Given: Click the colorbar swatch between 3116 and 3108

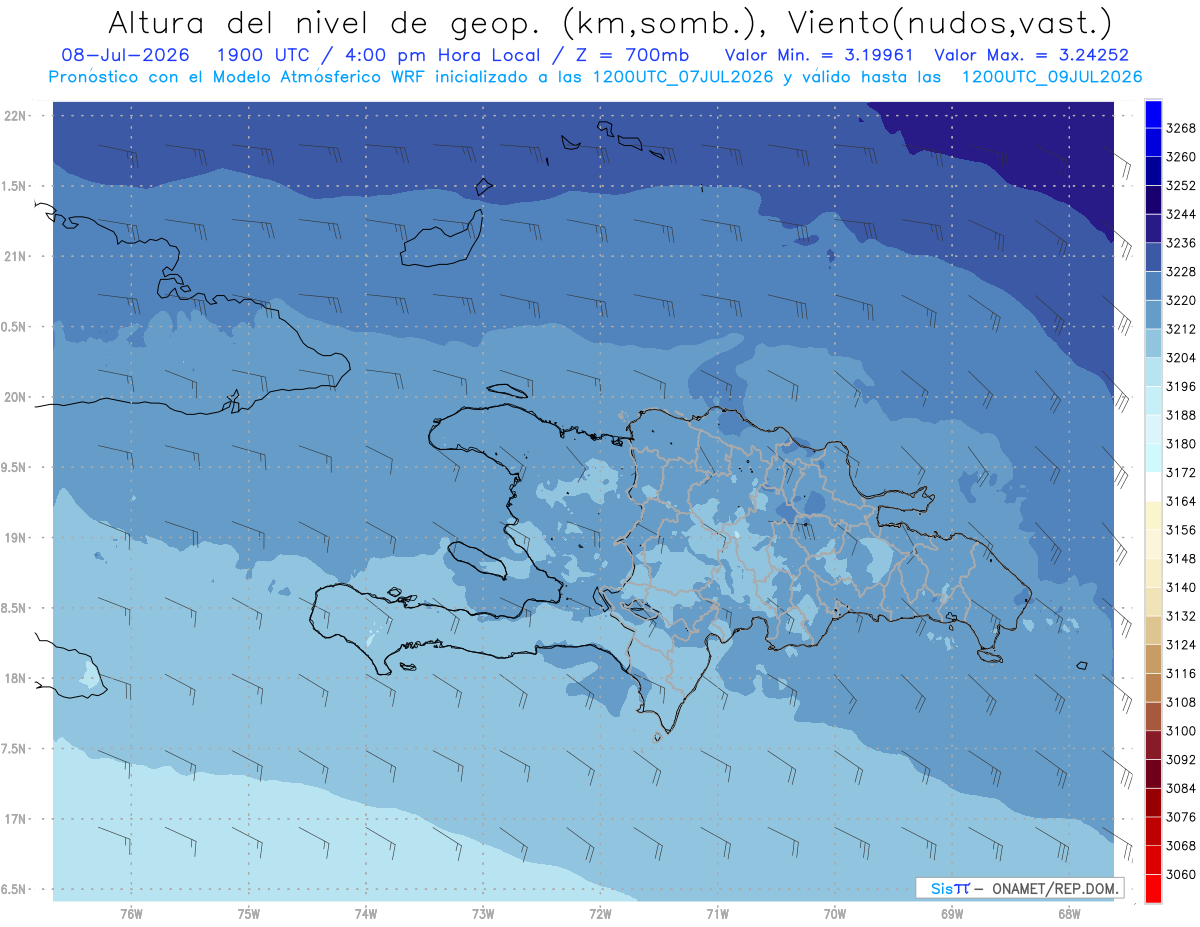Looking at the screenshot, I should pos(1153,688).
